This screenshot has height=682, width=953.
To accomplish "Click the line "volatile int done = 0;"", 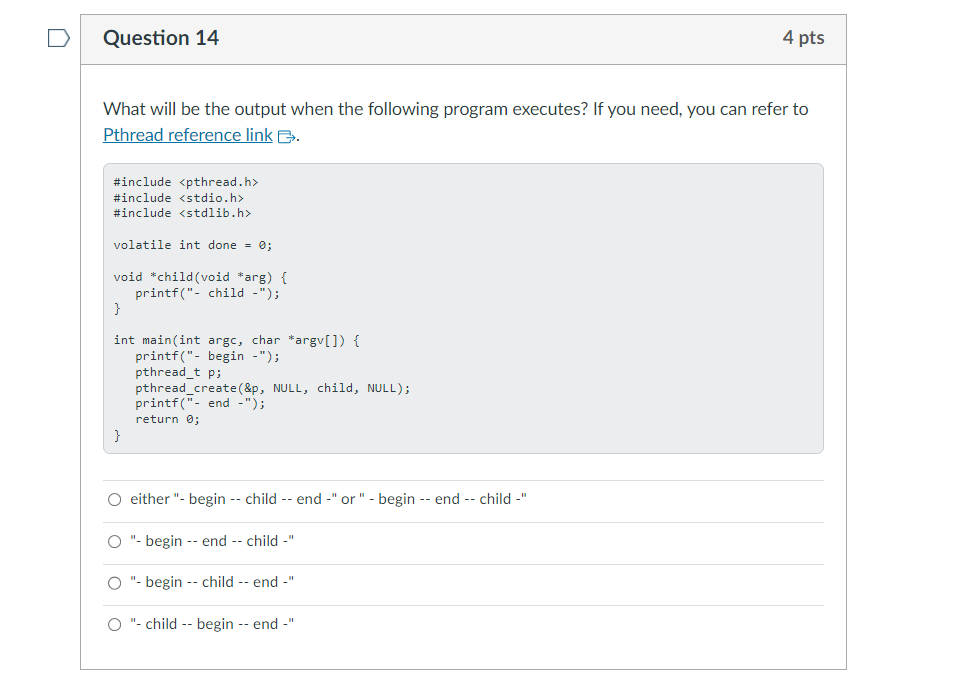I will [x=193, y=245].
